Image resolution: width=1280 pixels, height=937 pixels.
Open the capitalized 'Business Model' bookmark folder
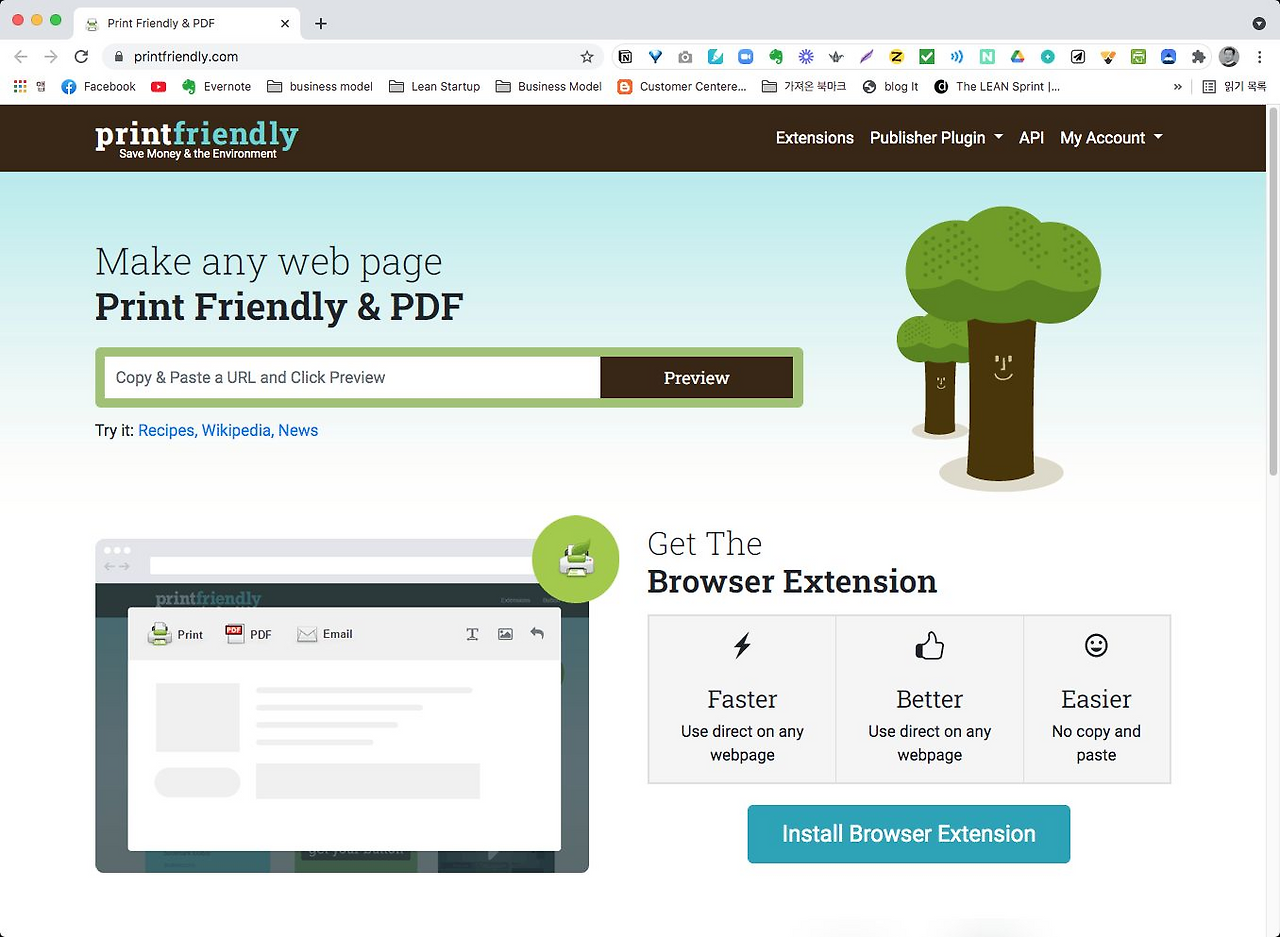549,87
